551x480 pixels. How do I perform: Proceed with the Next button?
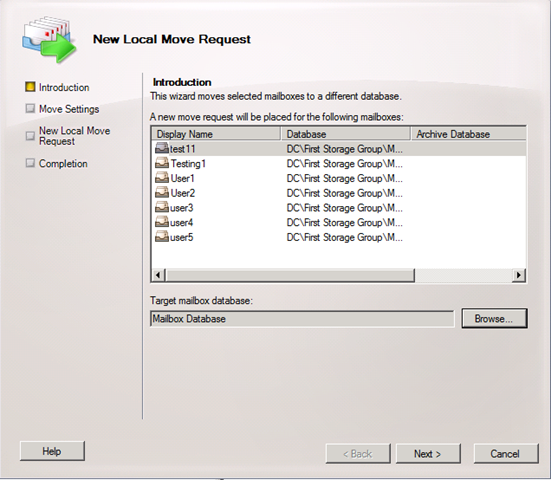click(x=428, y=454)
